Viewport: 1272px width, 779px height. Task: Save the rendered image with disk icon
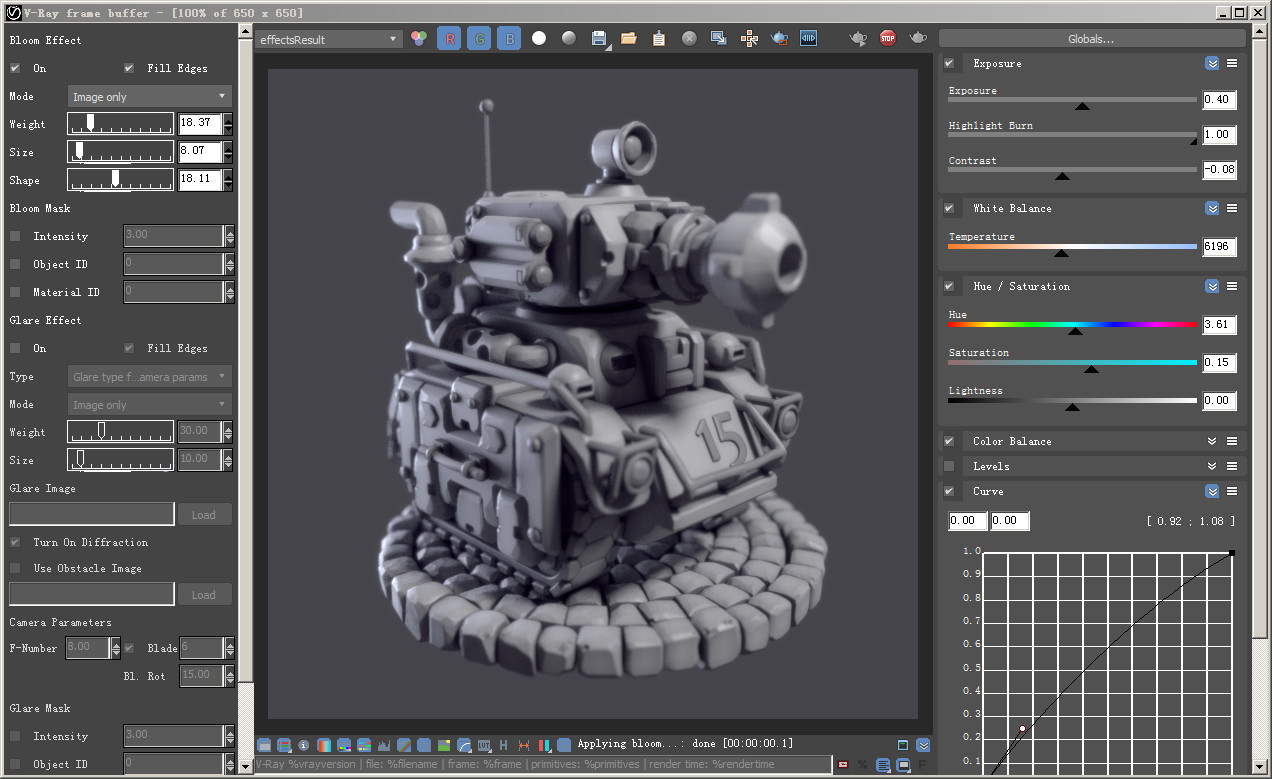click(599, 38)
